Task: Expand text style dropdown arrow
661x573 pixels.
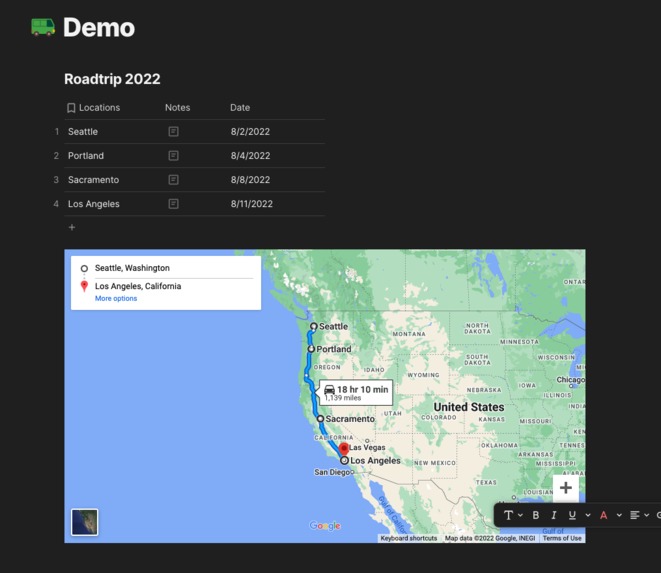Action: [520, 515]
